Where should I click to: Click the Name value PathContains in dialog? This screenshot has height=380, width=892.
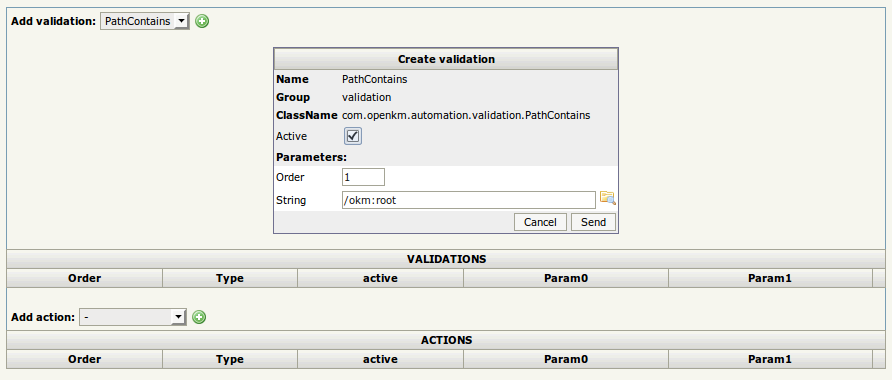(x=374, y=79)
